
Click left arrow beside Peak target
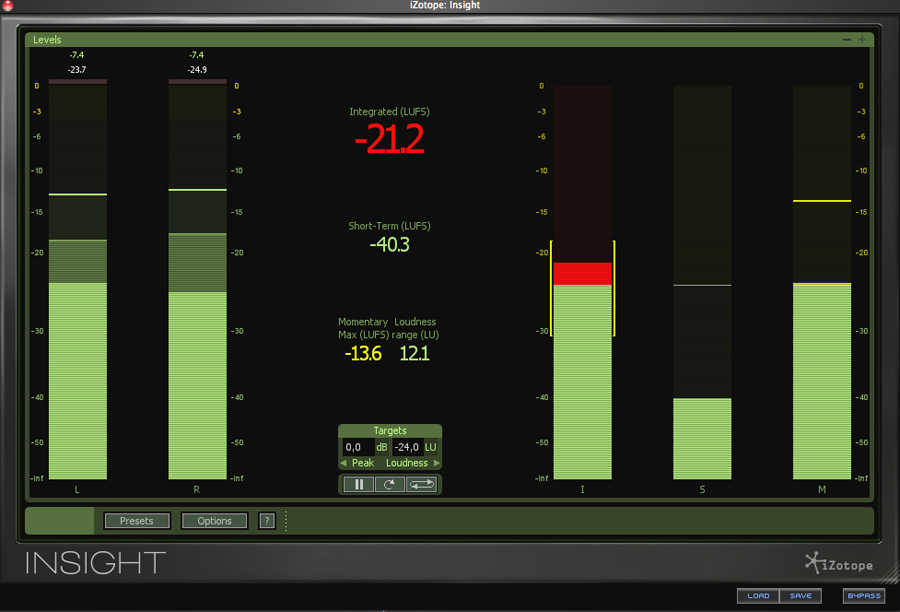[x=344, y=463]
